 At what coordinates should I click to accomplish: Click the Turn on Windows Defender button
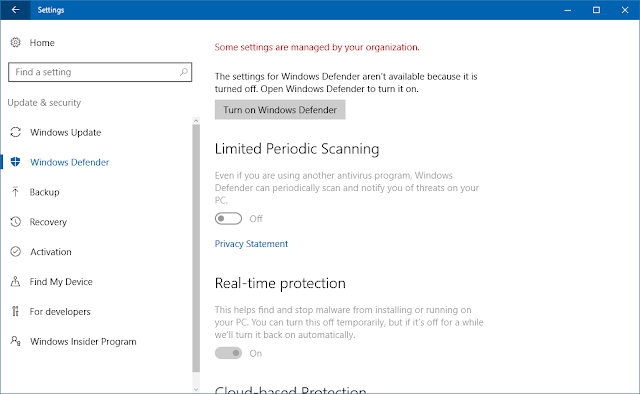click(280, 109)
